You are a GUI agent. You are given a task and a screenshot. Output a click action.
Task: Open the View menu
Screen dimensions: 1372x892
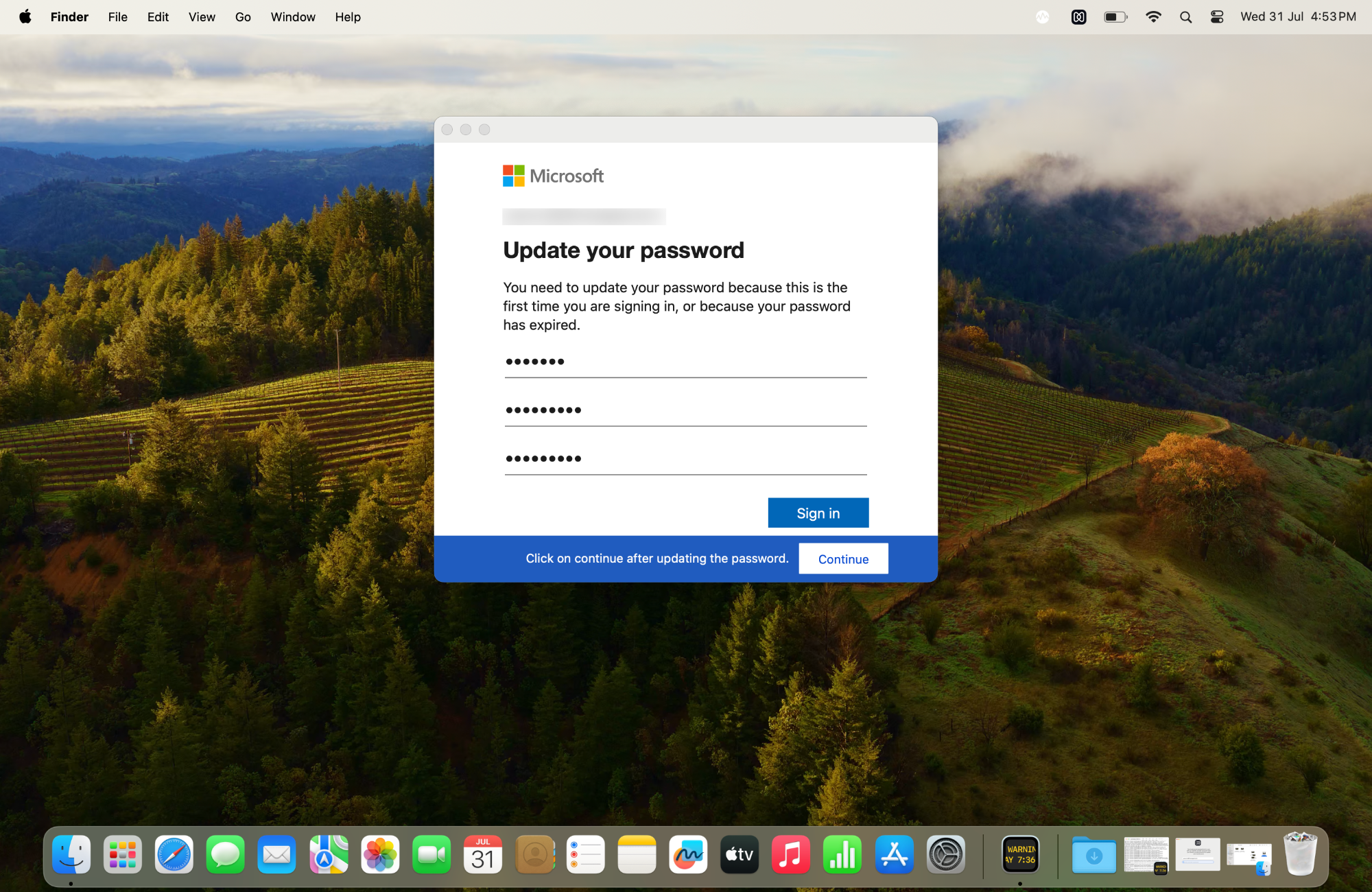click(x=202, y=16)
